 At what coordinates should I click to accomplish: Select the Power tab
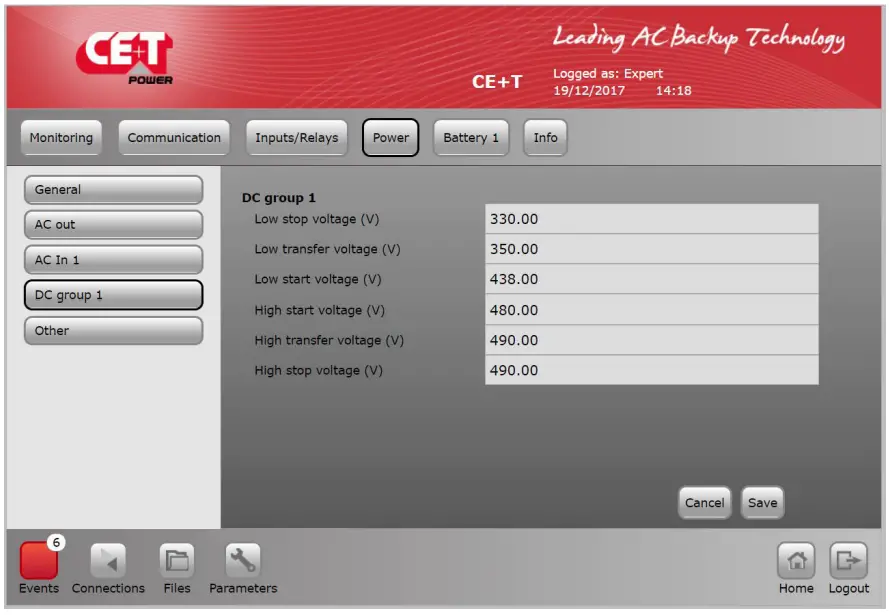391,138
